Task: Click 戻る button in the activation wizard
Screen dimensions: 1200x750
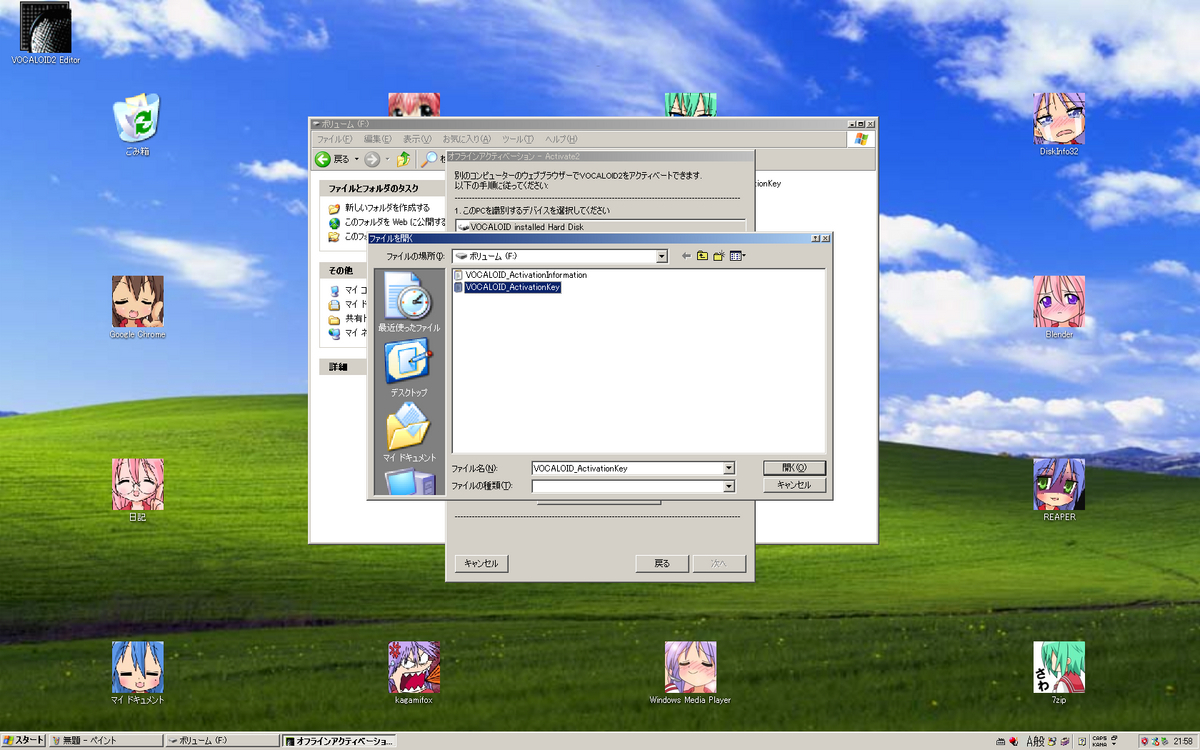Action: pyautogui.click(x=662, y=564)
